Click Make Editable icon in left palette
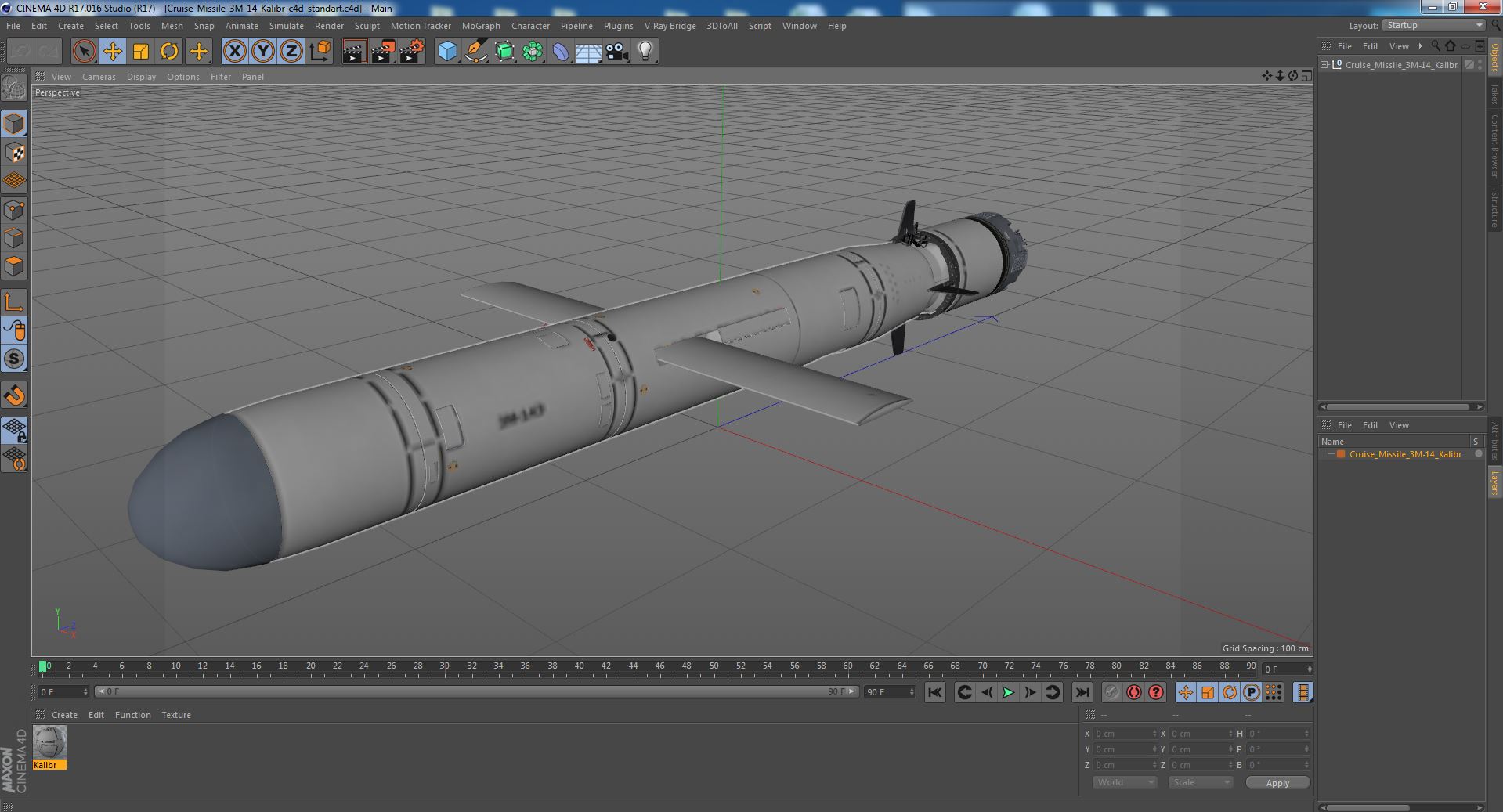 click(14, 88)
